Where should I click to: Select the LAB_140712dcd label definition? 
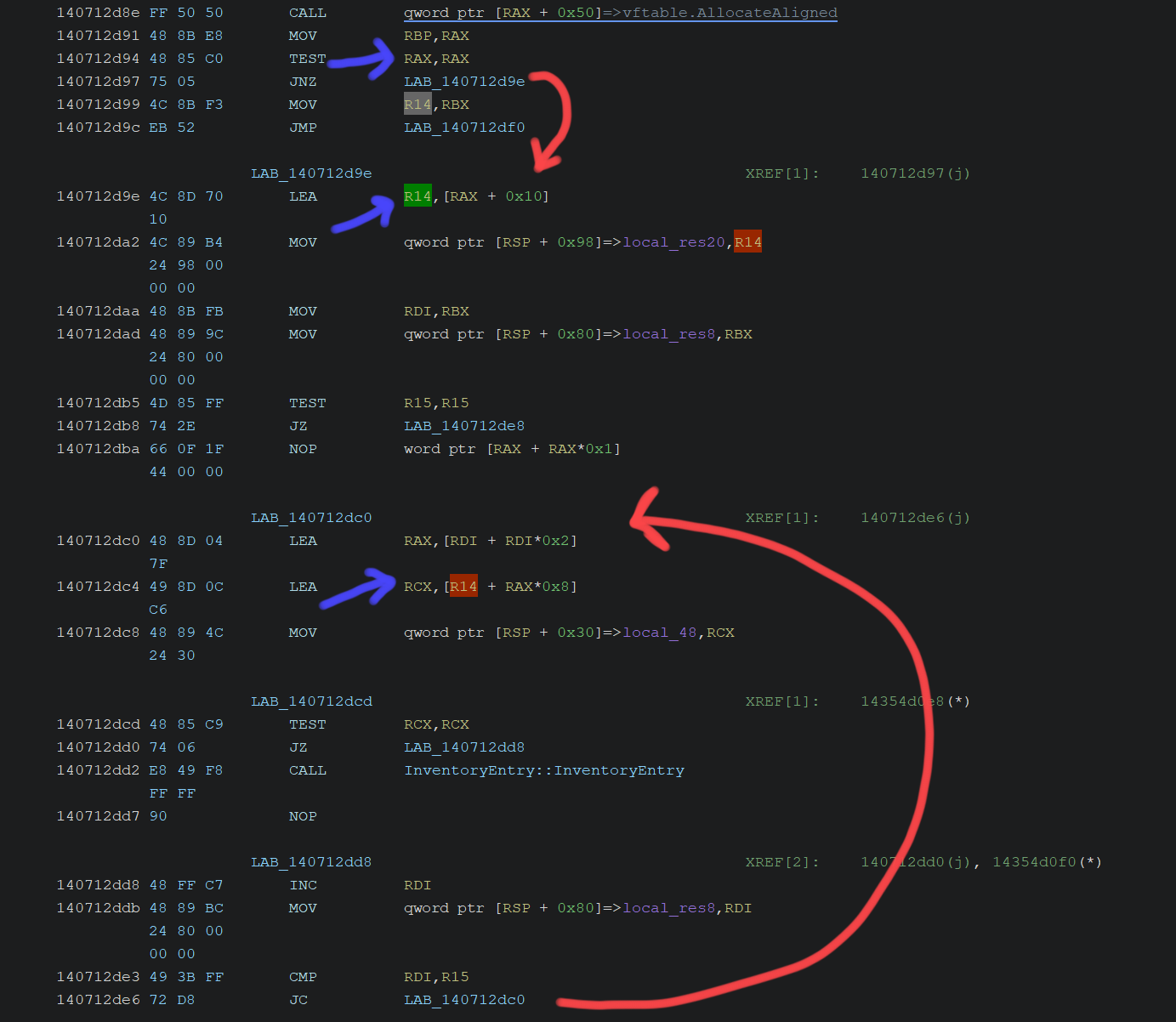point(311,701)
